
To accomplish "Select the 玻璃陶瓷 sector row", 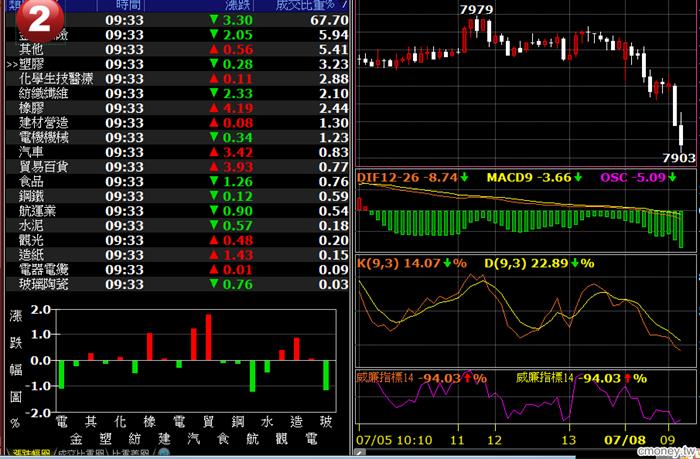I will (x=177, y=284).
